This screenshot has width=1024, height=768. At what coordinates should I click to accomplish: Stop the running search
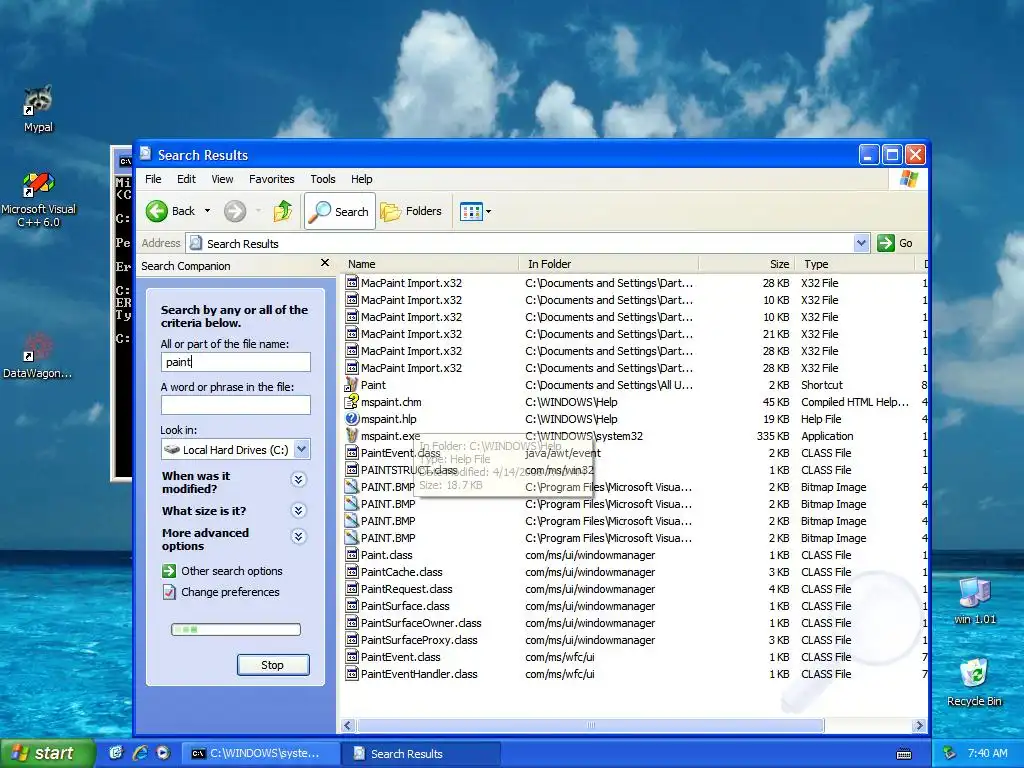click(x=273, y=665)
